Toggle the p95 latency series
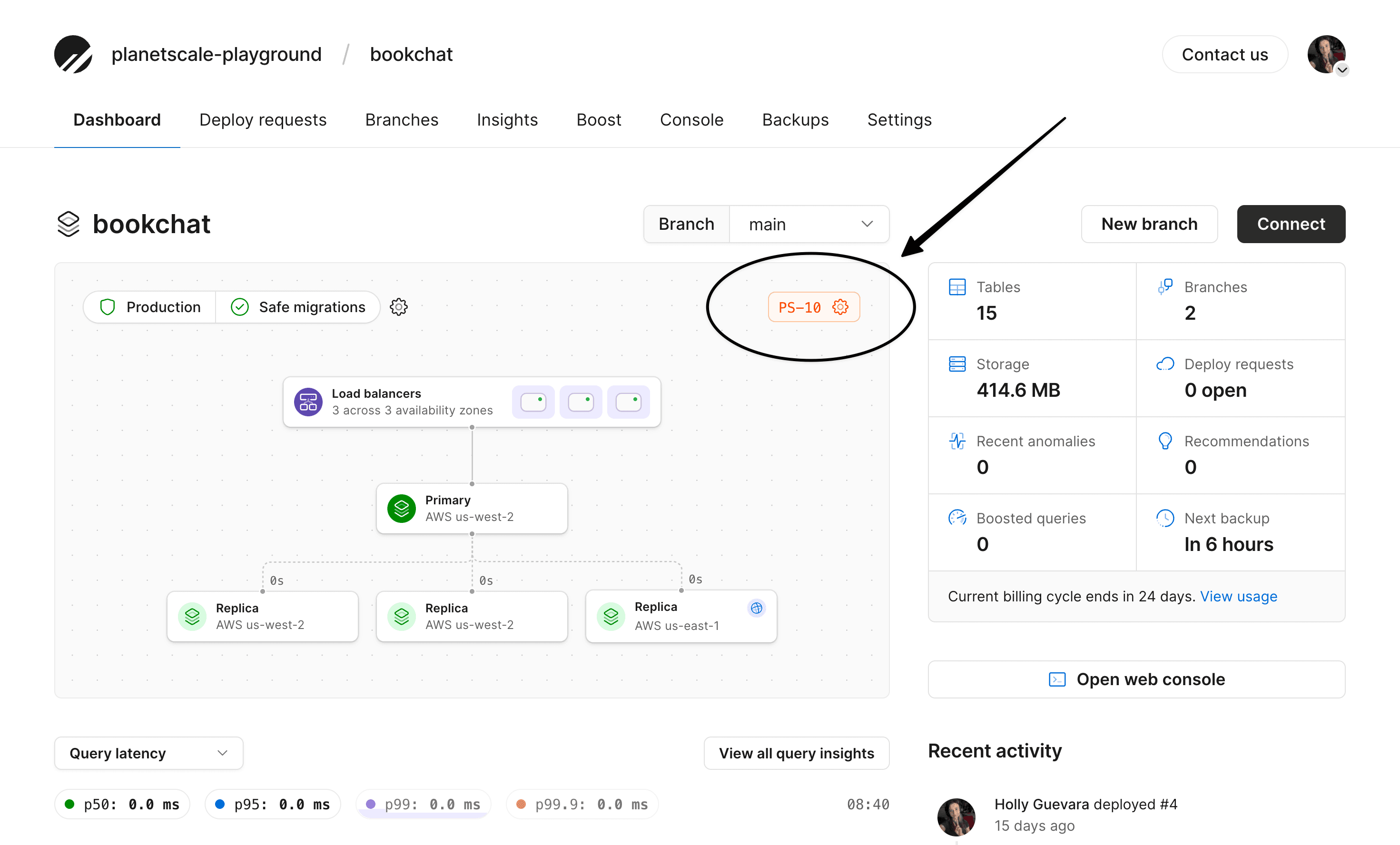Viewport: 1400px width, 845px height. (x=273, y=804)
